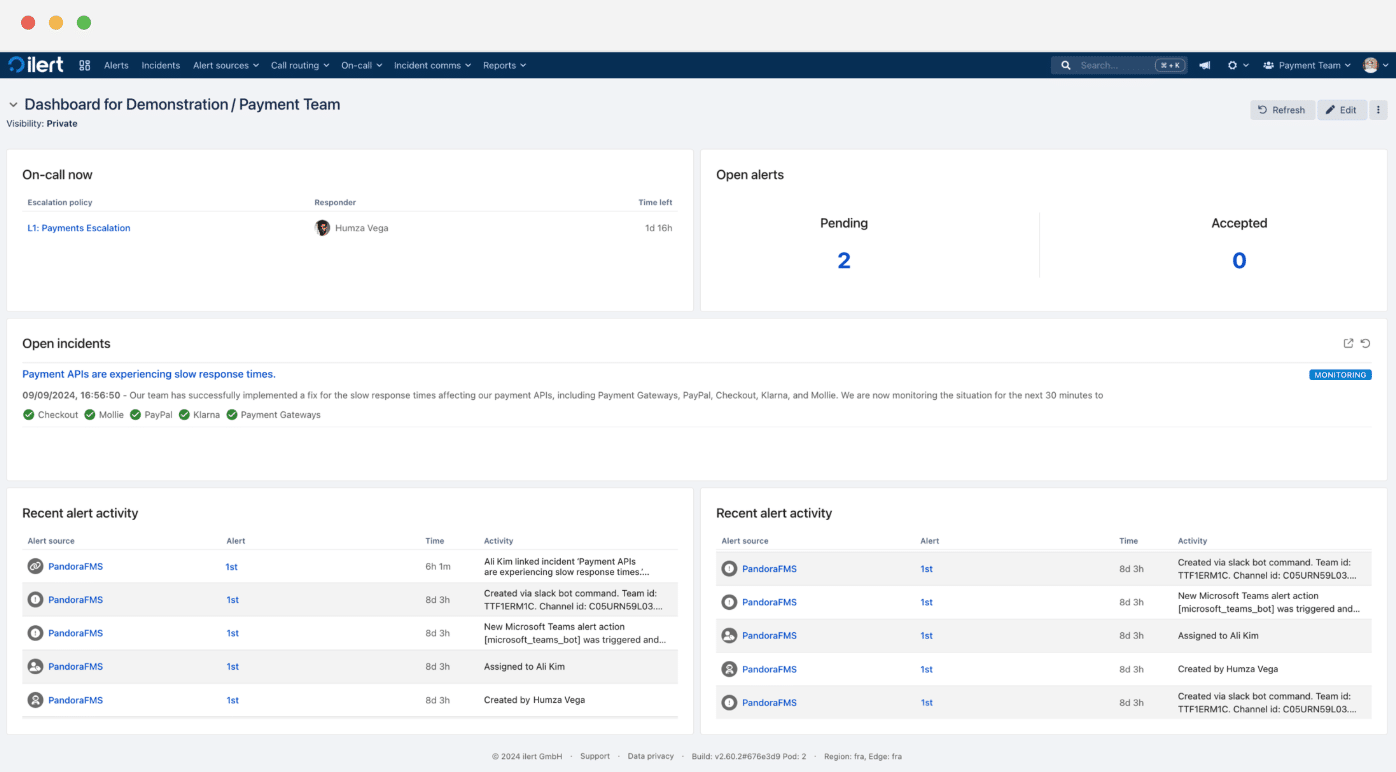Click the three-dot more options button
This screenshot has height=772, width=1396.
point(1378,110)
